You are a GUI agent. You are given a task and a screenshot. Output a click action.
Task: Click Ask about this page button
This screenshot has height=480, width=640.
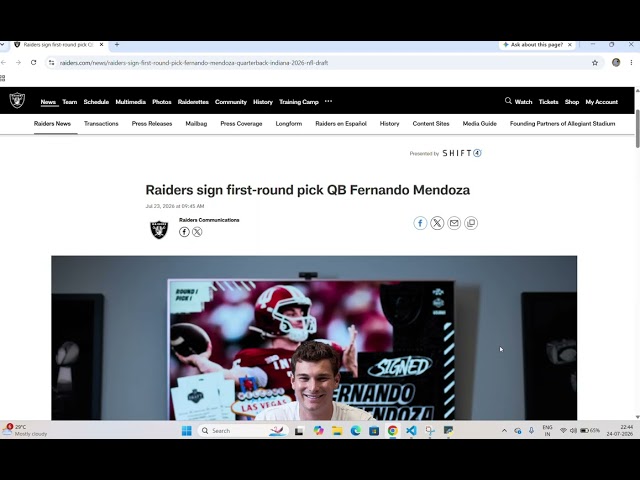[x=533, y=44]
